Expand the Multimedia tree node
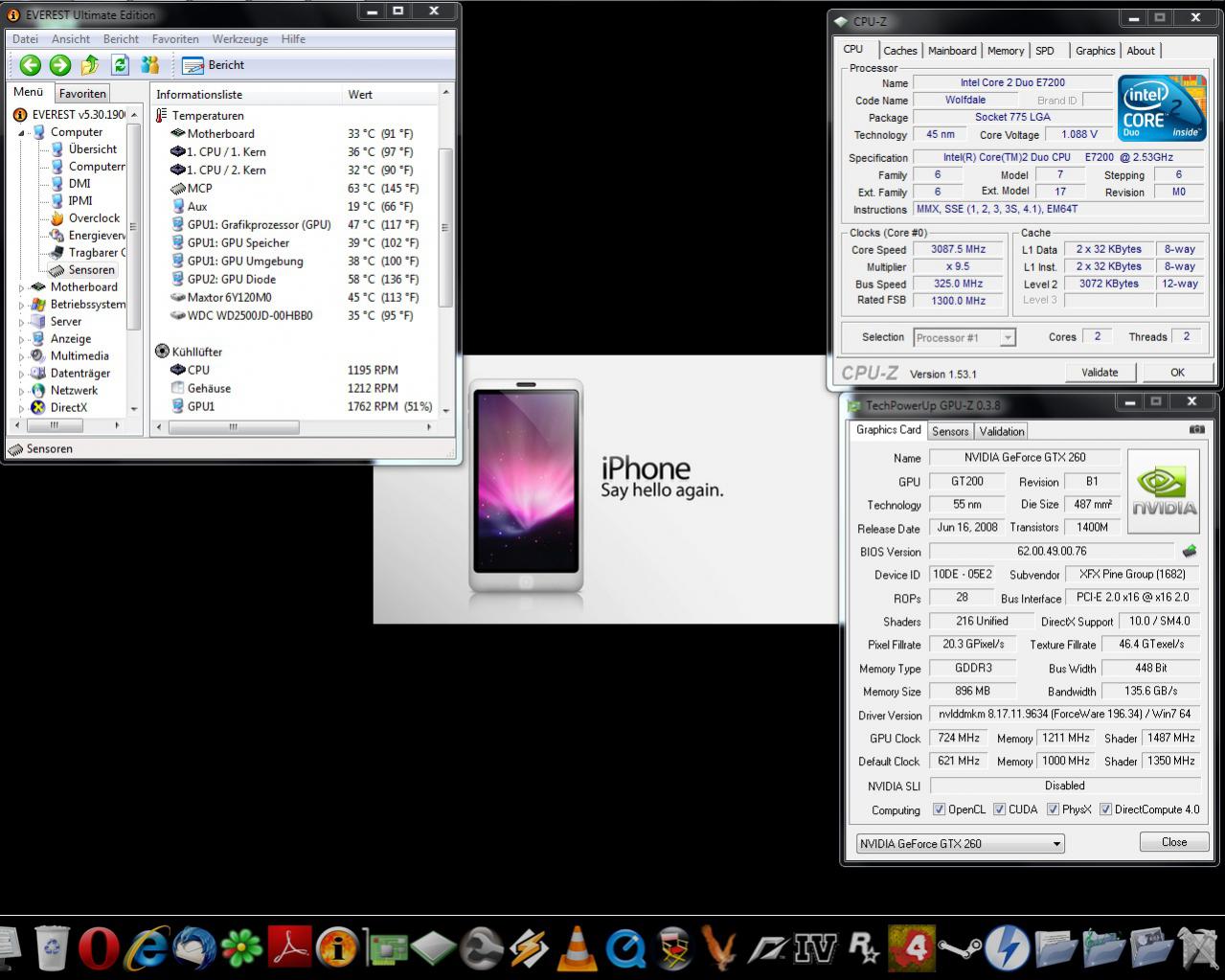1225x980 pixels. tap(22, 356)
